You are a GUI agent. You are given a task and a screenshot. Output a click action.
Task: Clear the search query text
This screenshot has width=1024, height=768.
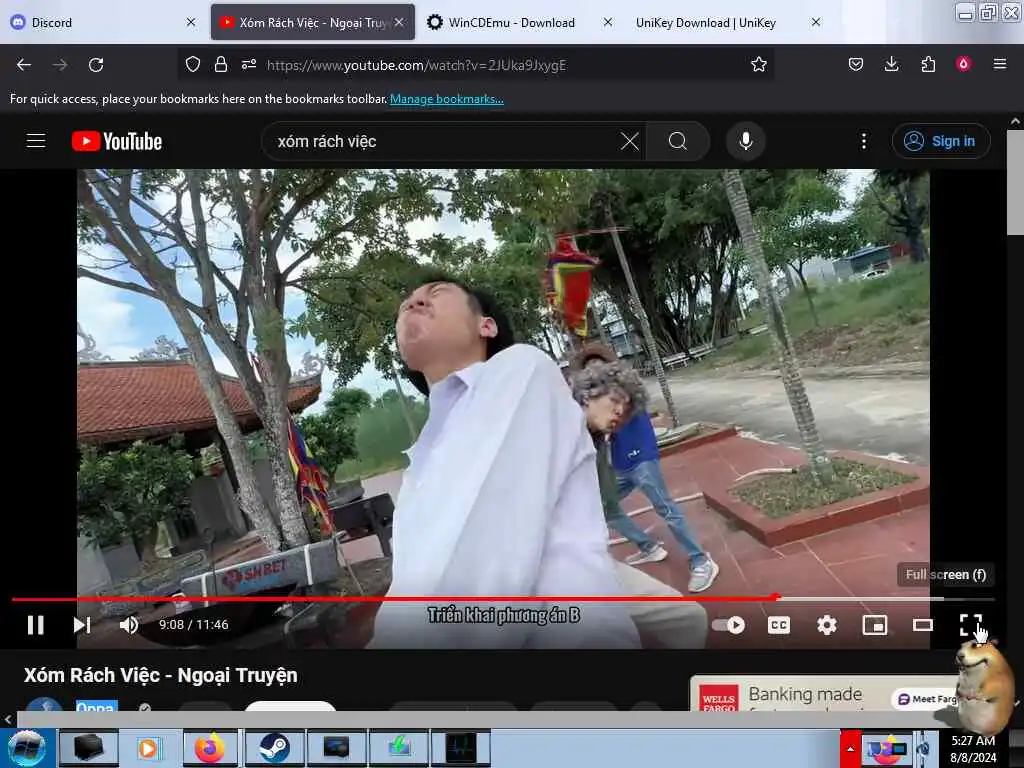(630, 141)
